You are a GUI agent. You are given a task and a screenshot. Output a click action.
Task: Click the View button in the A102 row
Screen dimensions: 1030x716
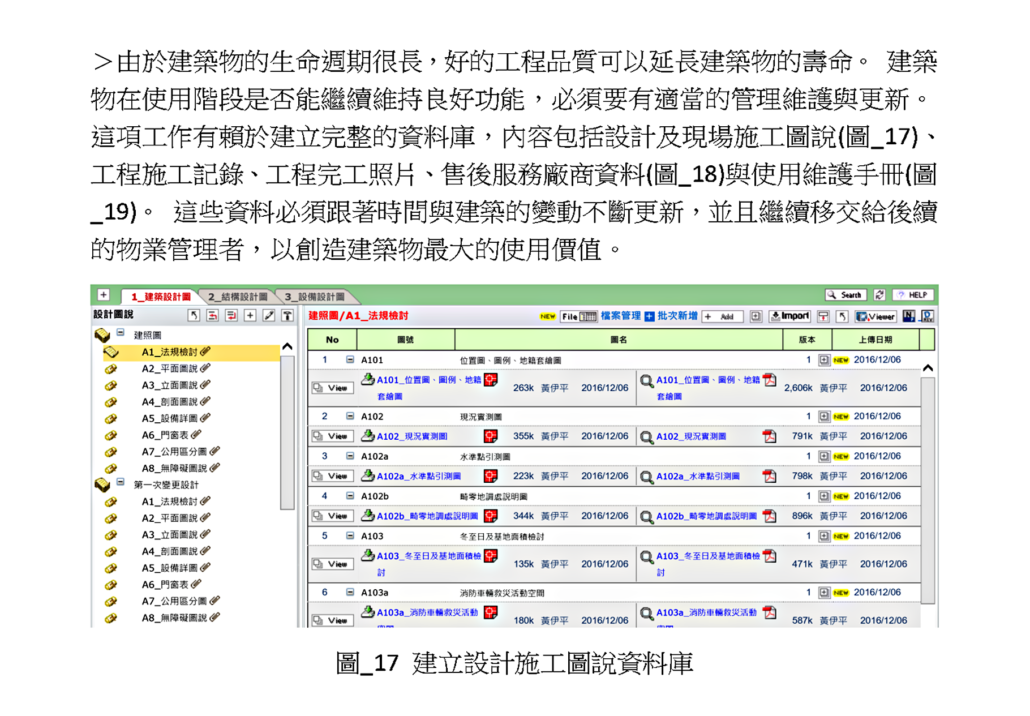332,436
